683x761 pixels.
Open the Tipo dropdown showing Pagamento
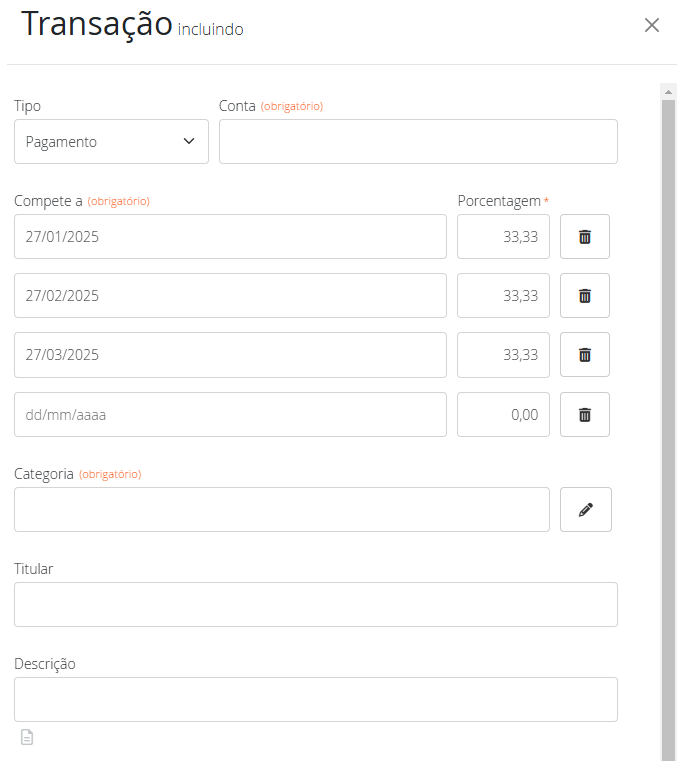click(111, 142)
